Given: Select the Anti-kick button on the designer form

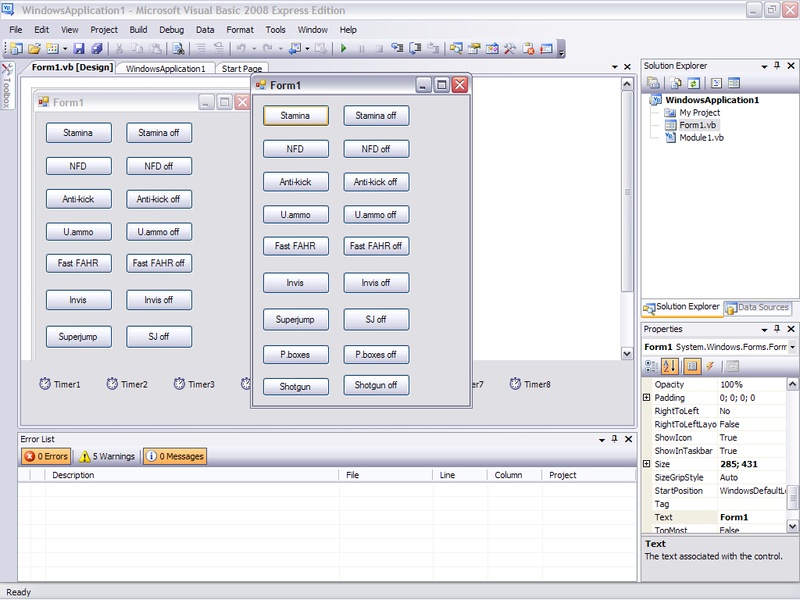Looking at the screenshot, I should (x=79, y=199).
